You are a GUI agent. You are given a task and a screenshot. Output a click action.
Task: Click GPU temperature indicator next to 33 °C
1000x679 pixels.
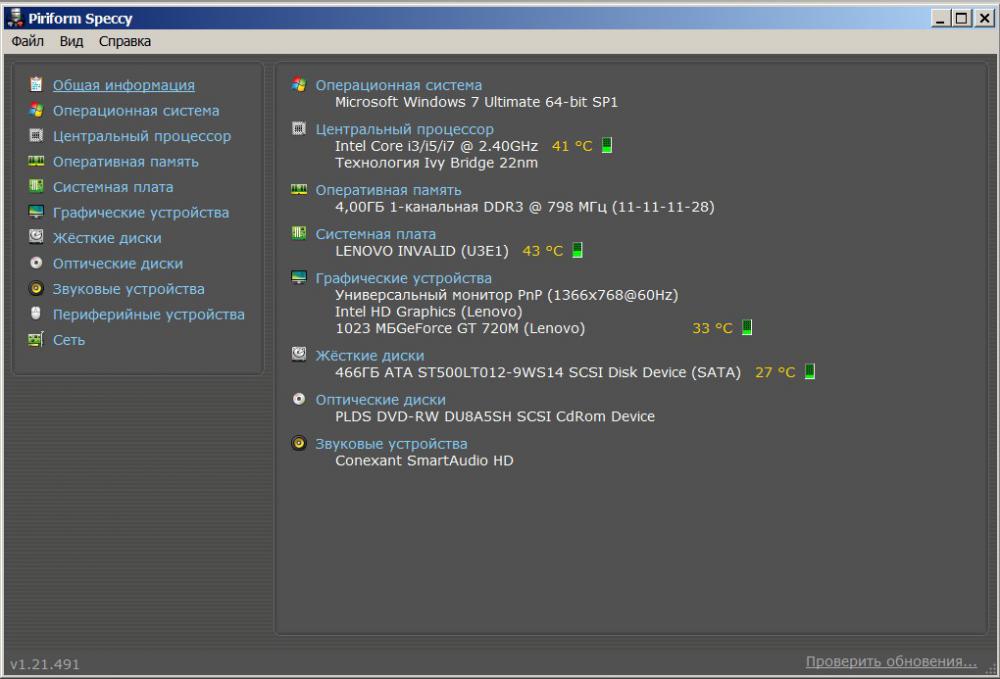747,328
